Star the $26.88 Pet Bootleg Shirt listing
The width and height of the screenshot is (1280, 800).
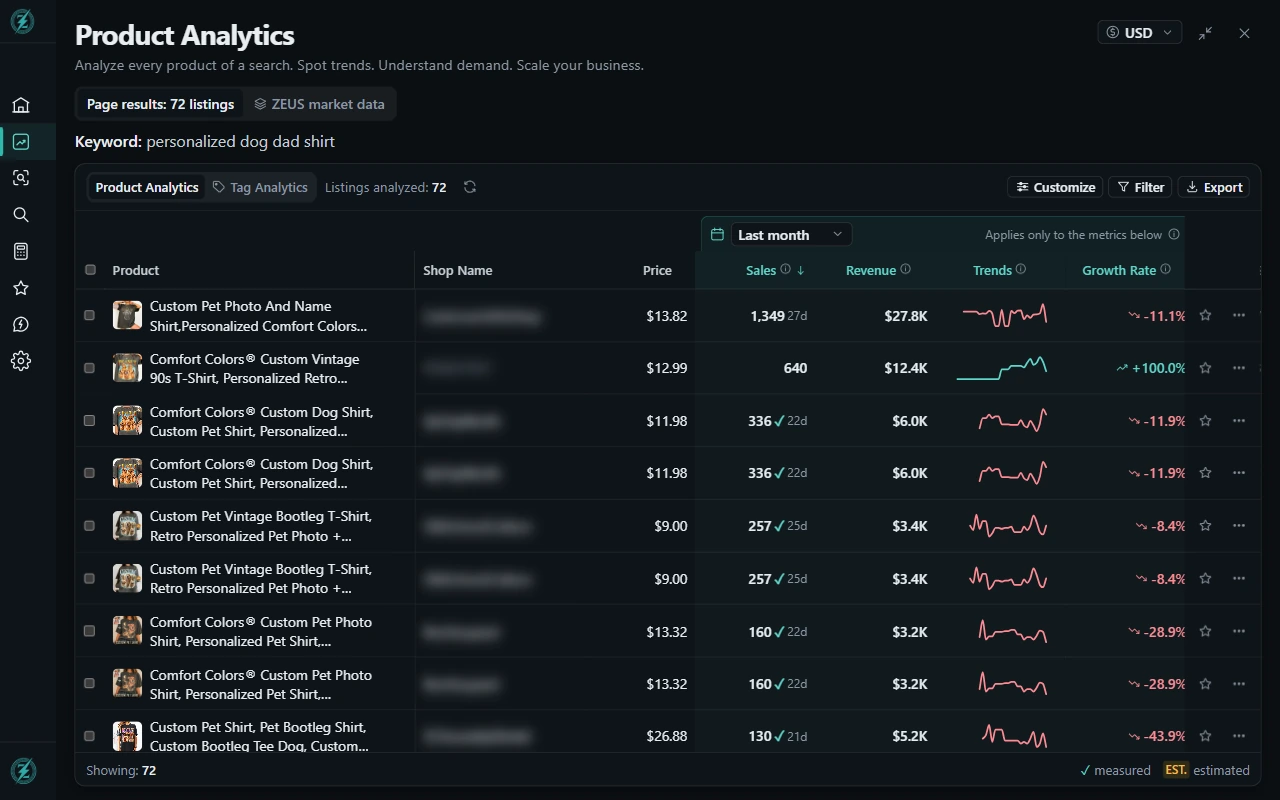click(x=1205, y=736)
